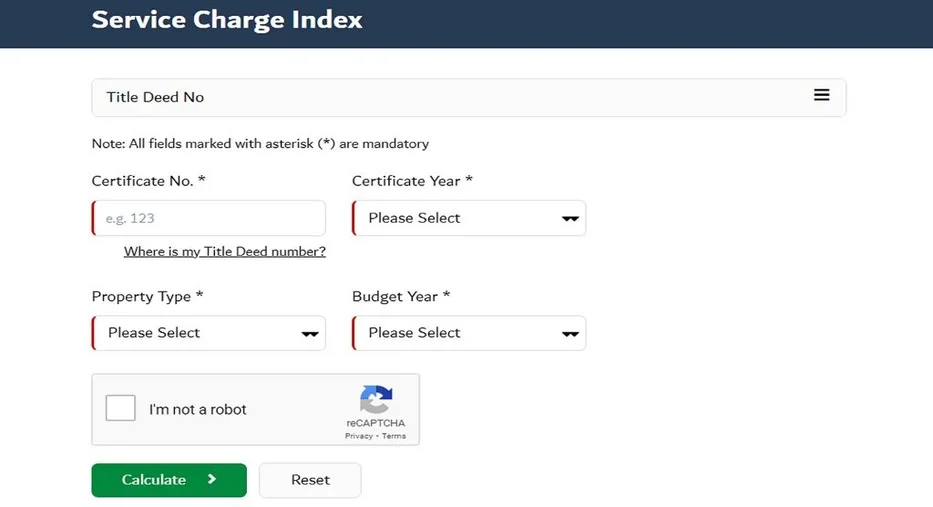Open the reCAPTCHA Privacy link
The image size is (933, 507).
(358, 436)
